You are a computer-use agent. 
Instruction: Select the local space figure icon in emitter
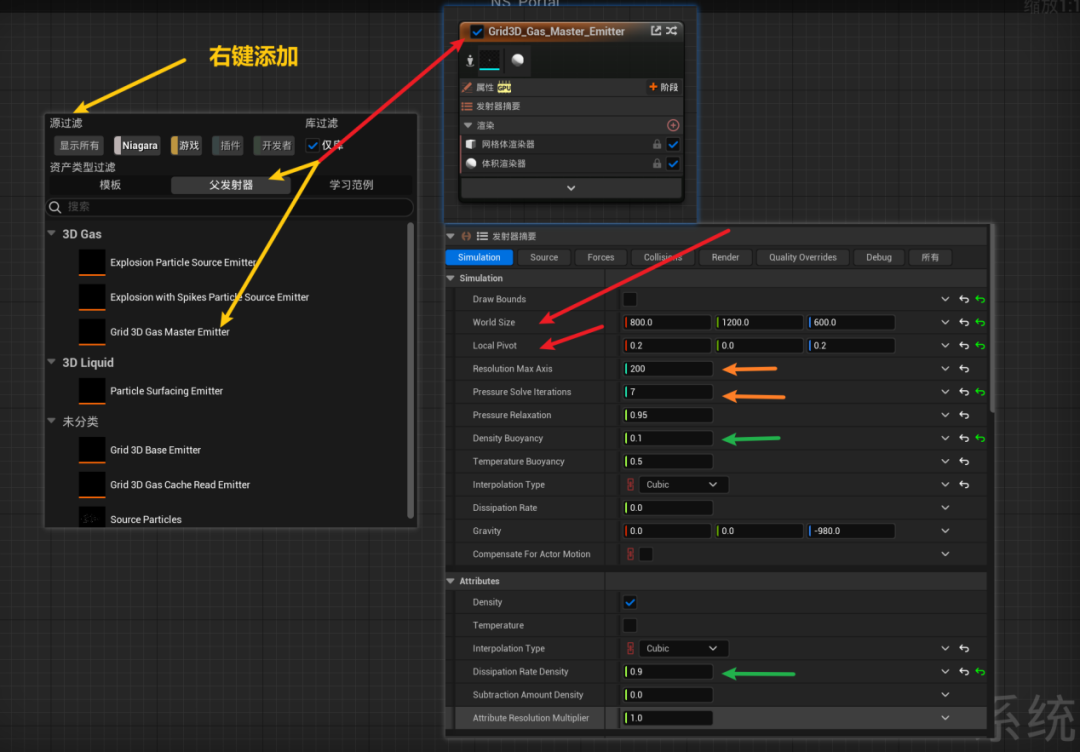click(x=470, y=61)
